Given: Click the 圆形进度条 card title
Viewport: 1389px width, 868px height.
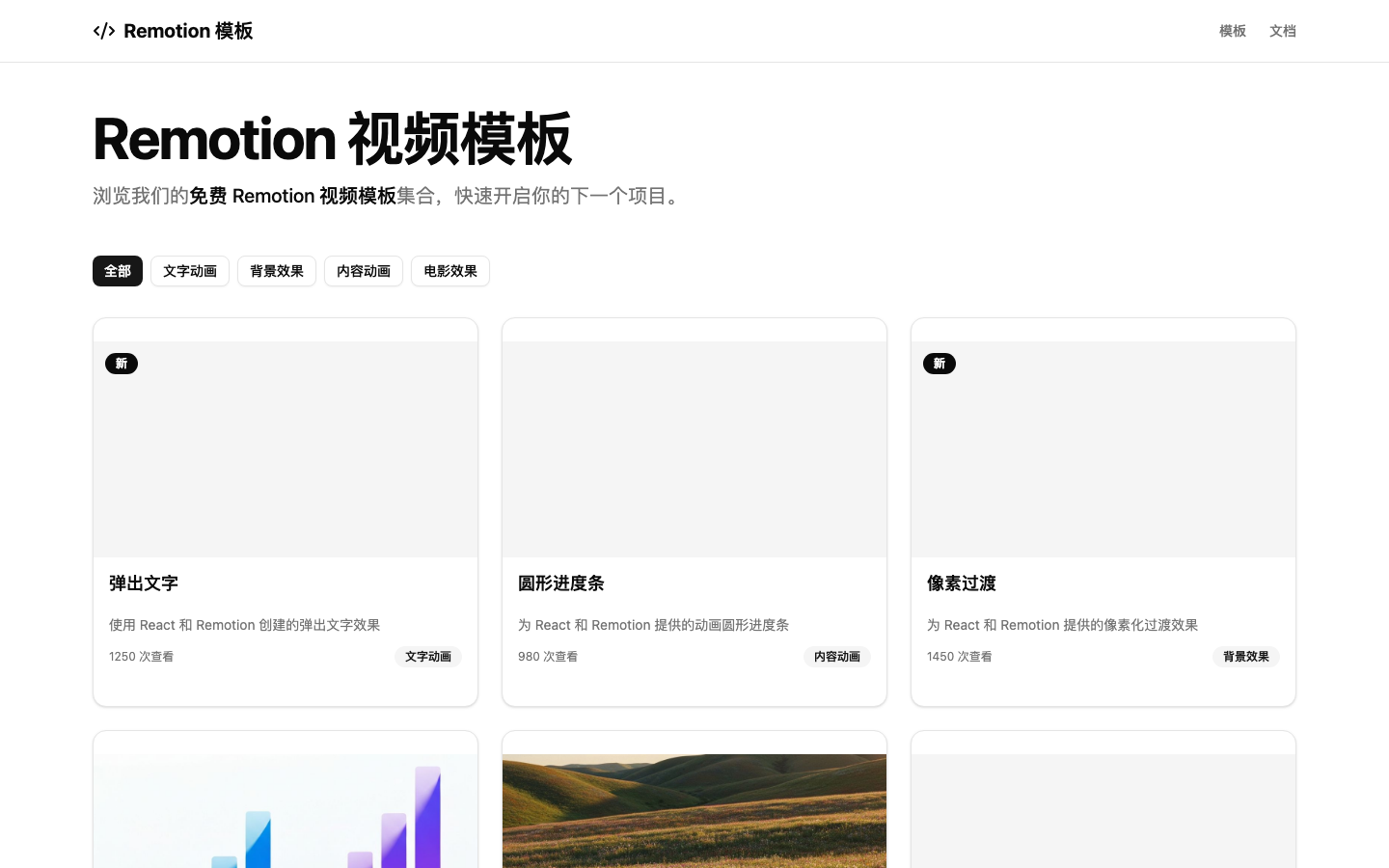Looking at the screenshot, I should click(x=561, y=583).
